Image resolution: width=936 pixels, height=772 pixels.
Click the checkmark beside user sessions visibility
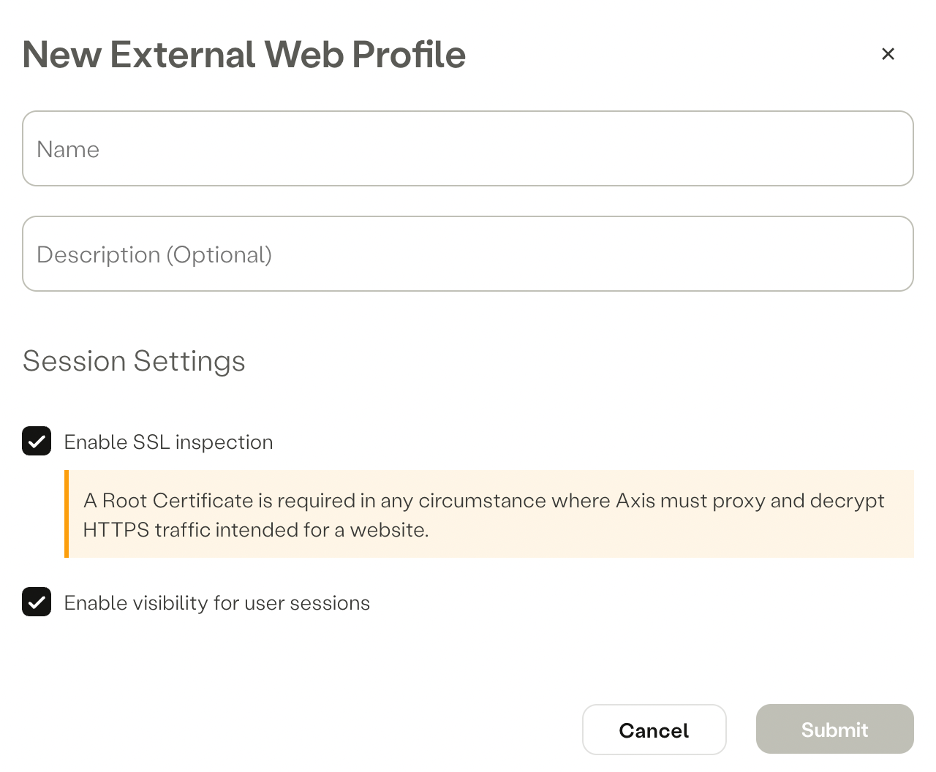coord(37,602)
